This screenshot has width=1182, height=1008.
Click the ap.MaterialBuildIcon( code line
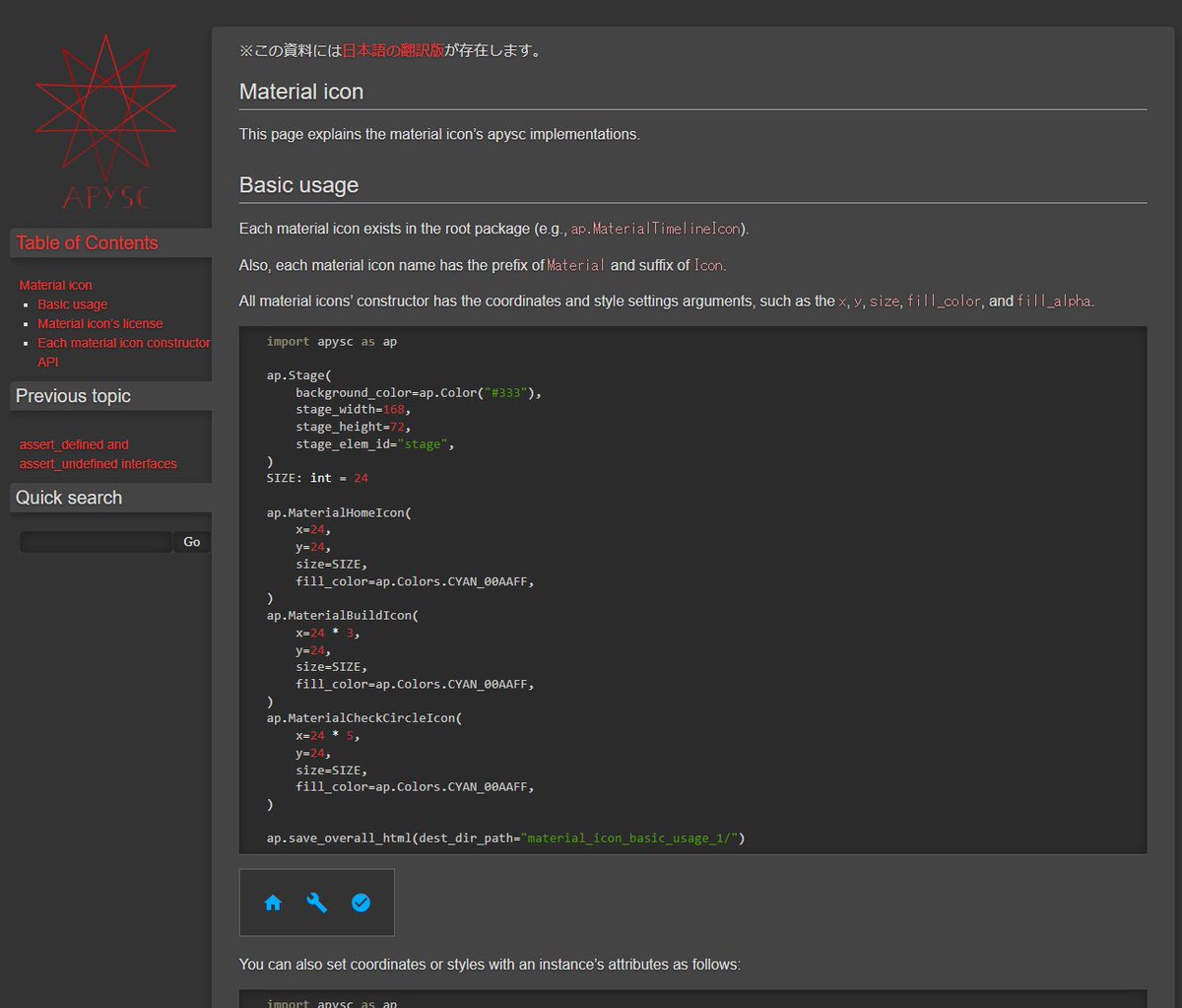[x=343, y=615]
